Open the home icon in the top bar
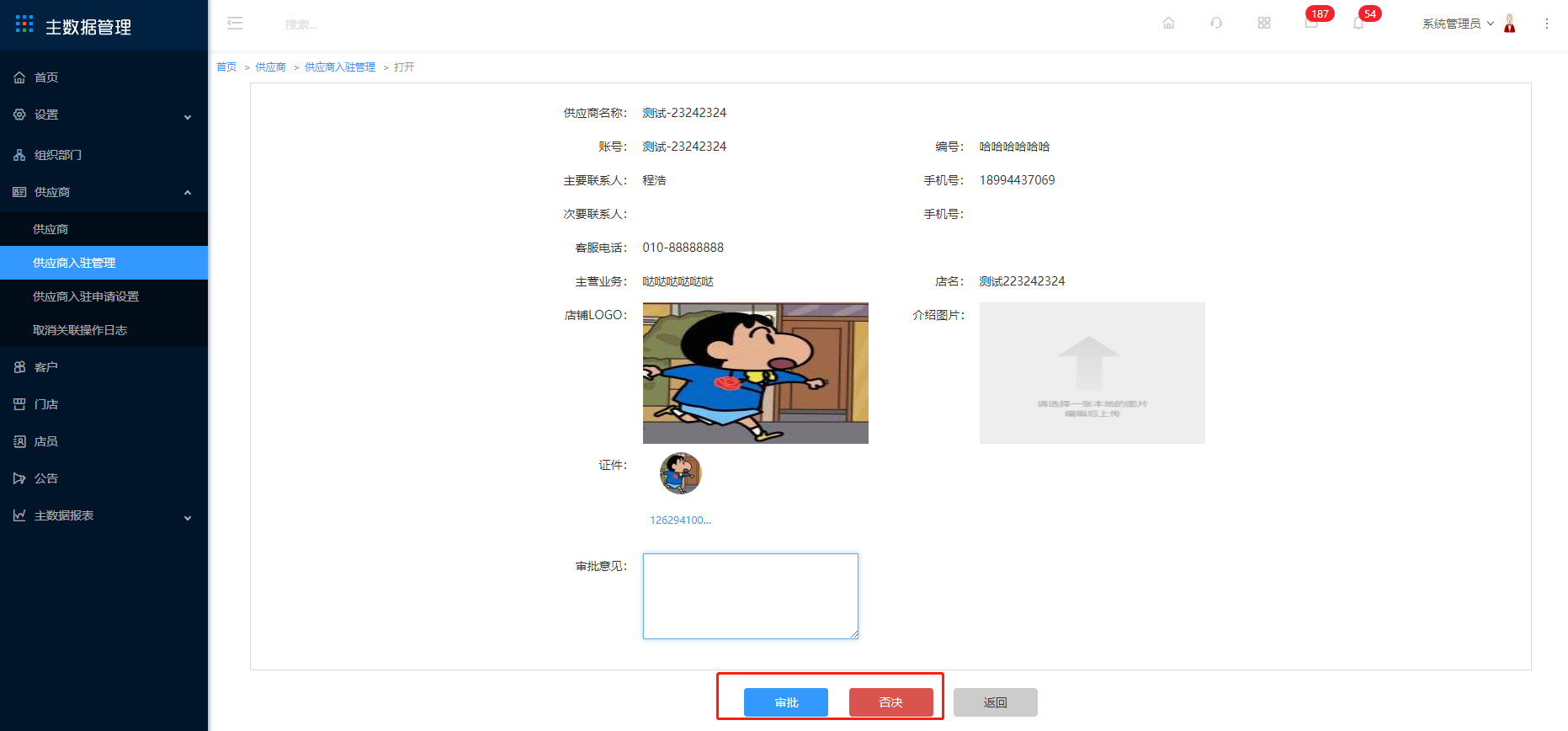This screenshot has height=731, width=1568. (1168, 24)
